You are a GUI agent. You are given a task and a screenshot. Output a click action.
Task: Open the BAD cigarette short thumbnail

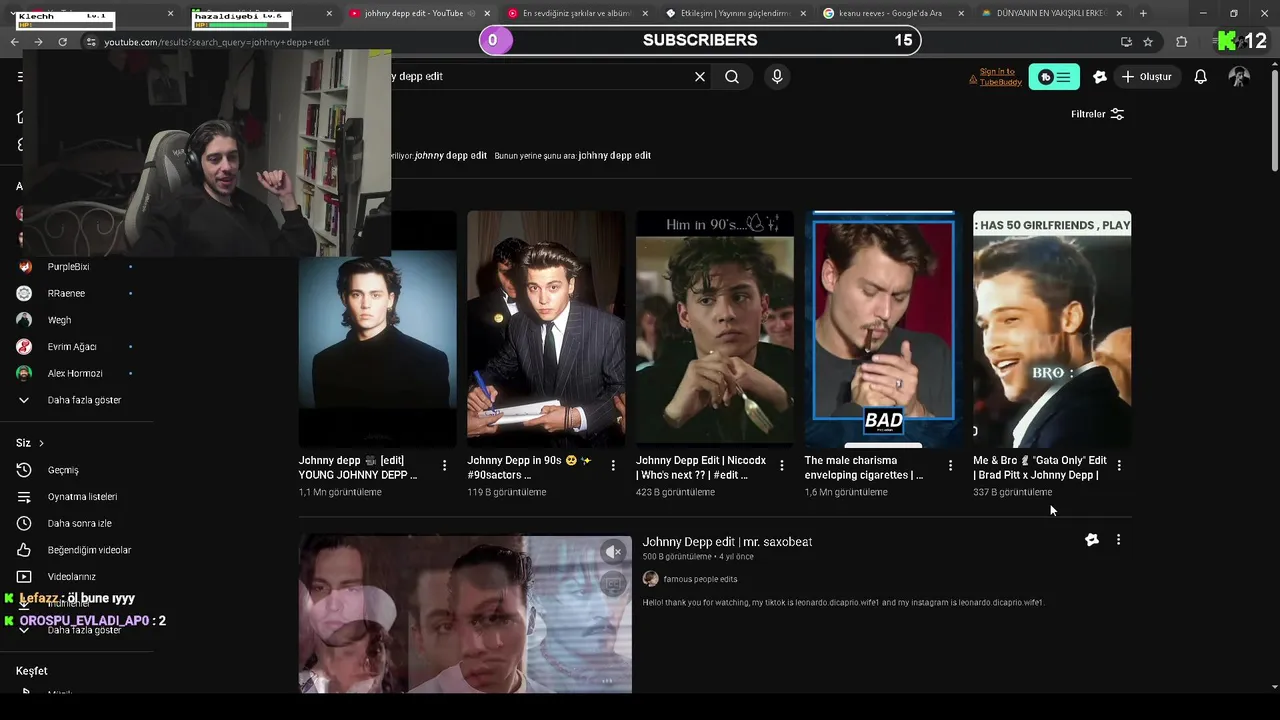(883, 328)
